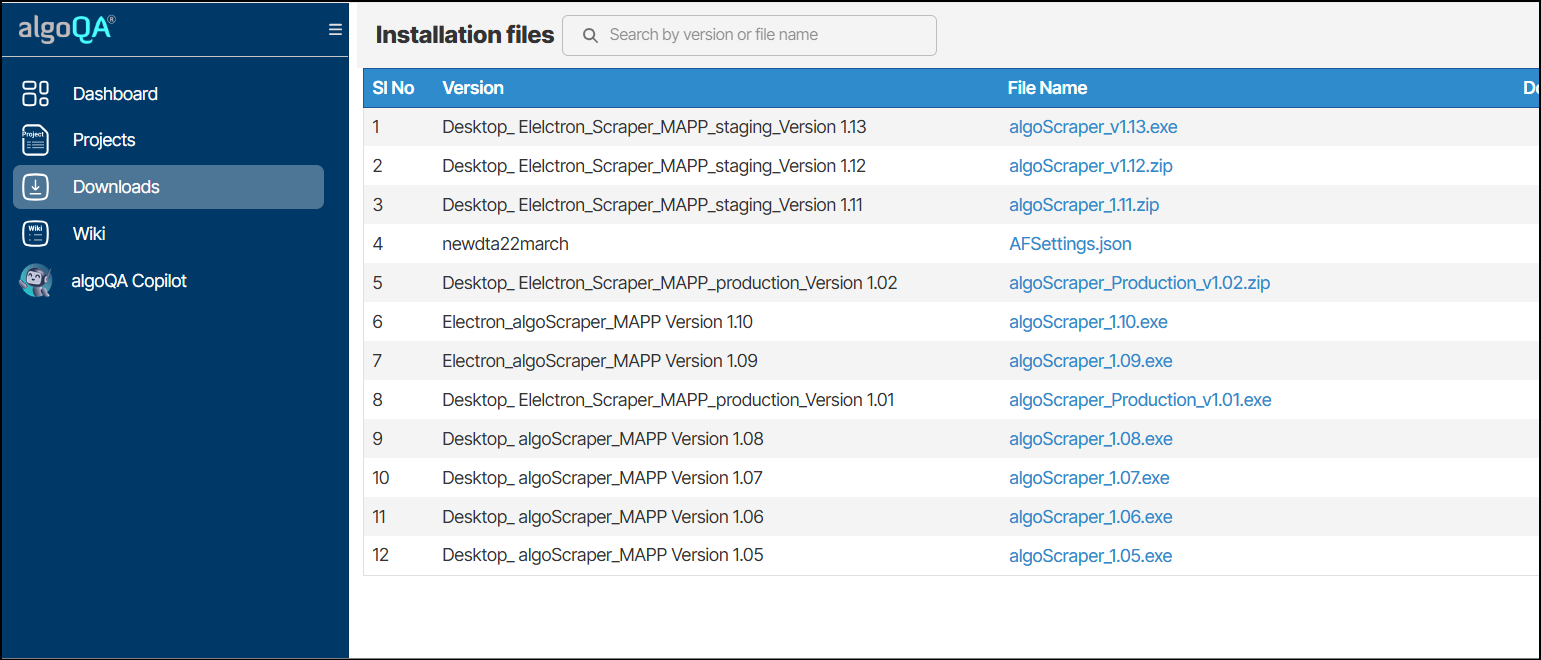Viewport: 1541px width, 660px height.
Task: Click the Sl No column header
Action: [393, 88]
